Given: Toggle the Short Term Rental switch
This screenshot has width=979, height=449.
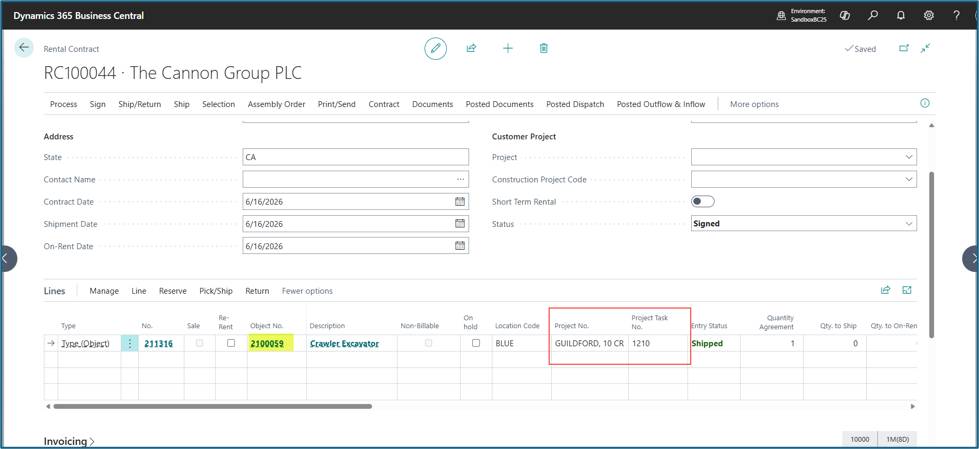Looking at the screenshot, I should [703, 202].
